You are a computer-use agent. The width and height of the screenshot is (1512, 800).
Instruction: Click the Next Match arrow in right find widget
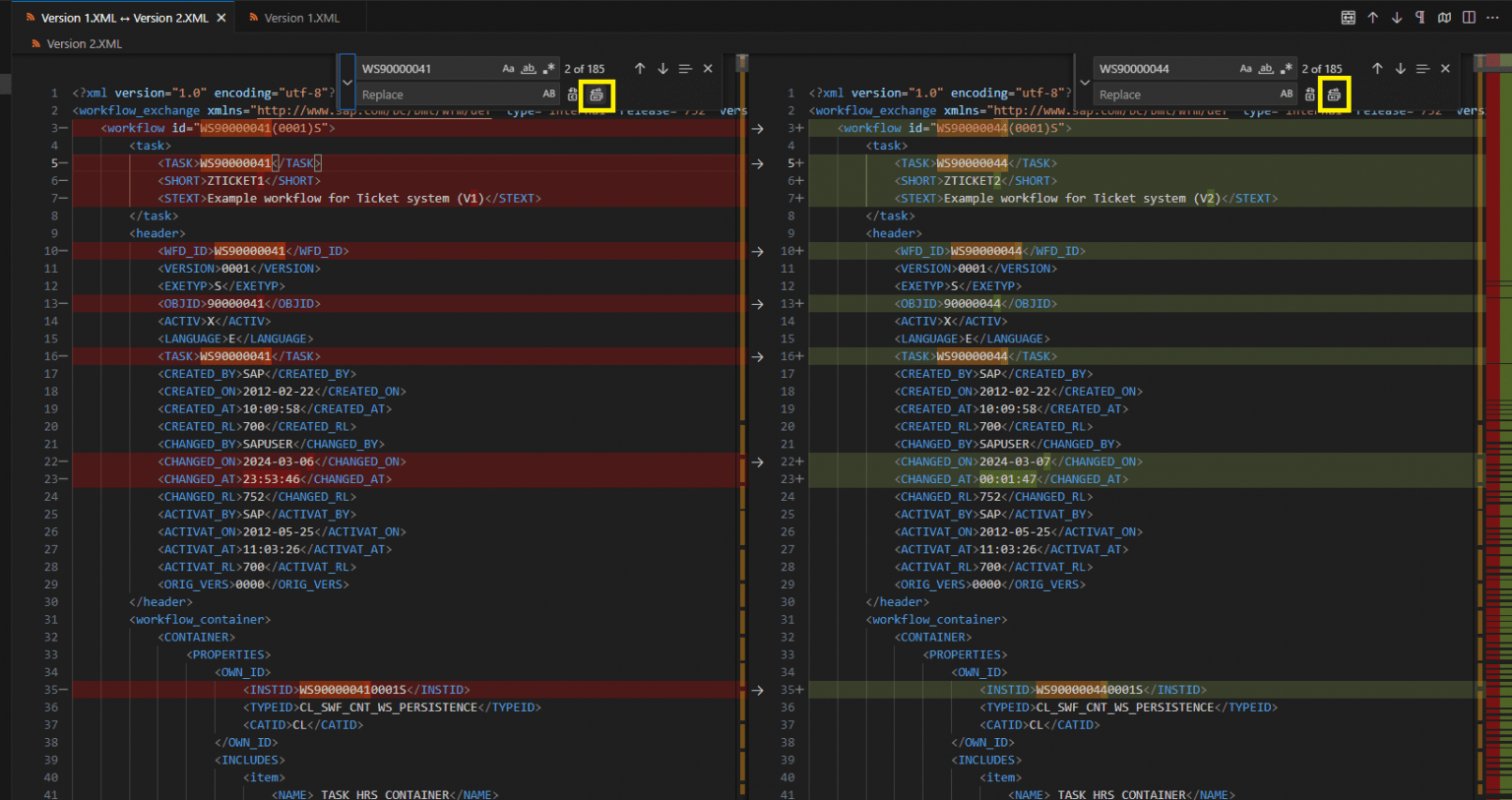click(1400, 68)
